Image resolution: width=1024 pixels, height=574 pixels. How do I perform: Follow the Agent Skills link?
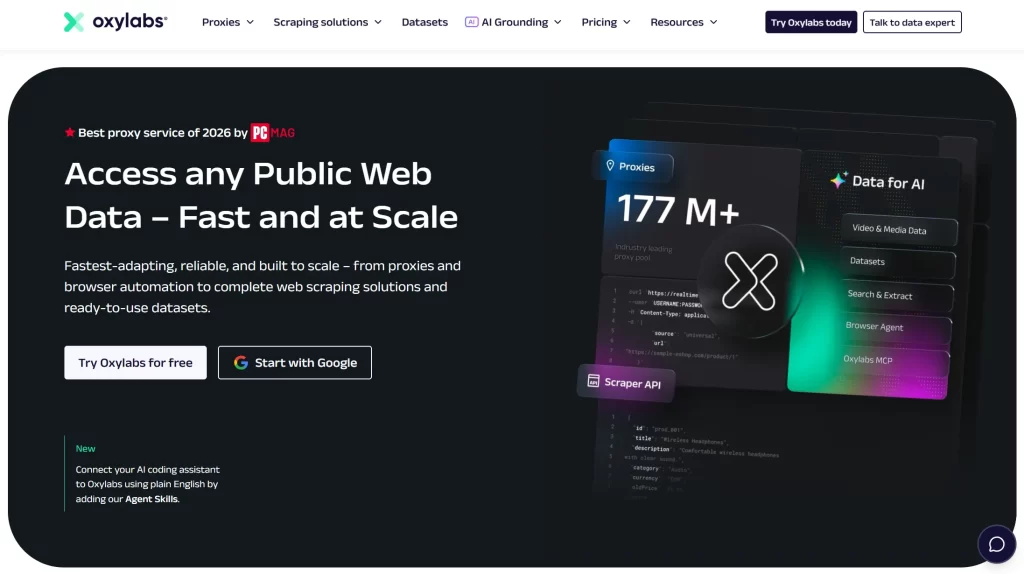coord(152,499)
